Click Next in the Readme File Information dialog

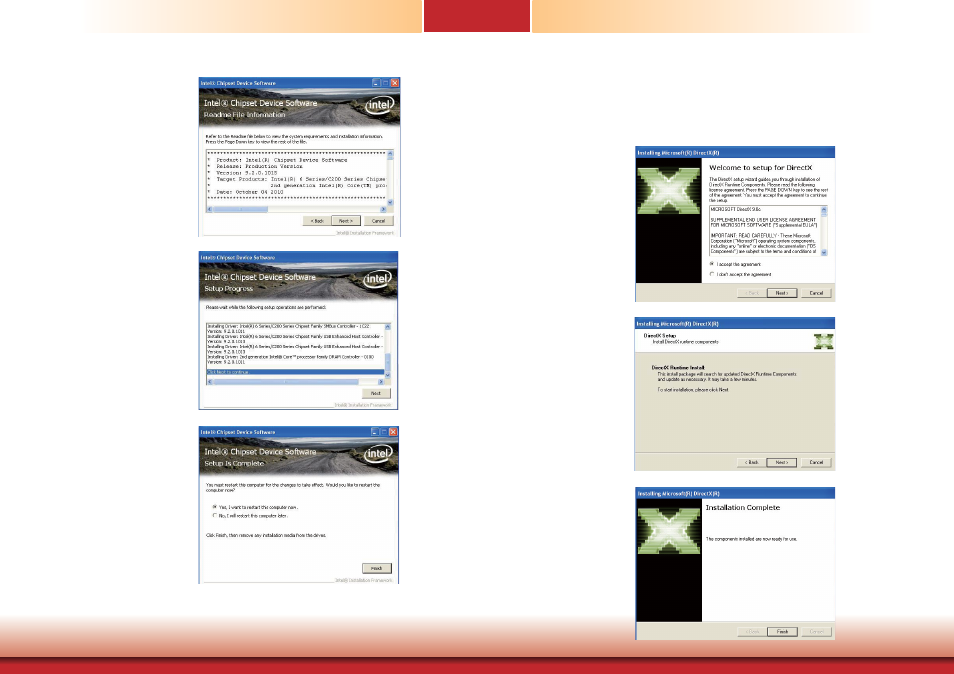click(345, 220)
